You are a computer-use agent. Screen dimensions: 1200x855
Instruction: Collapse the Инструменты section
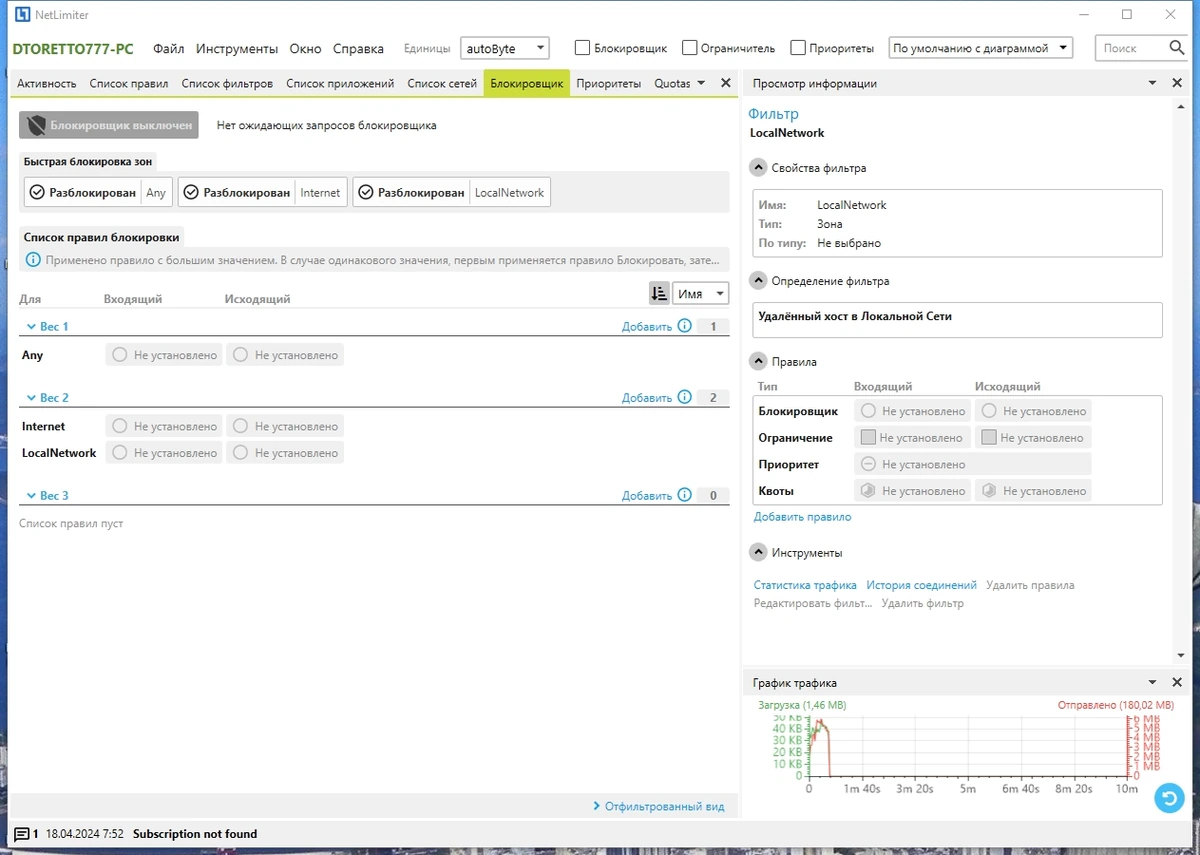pos(758,552)
